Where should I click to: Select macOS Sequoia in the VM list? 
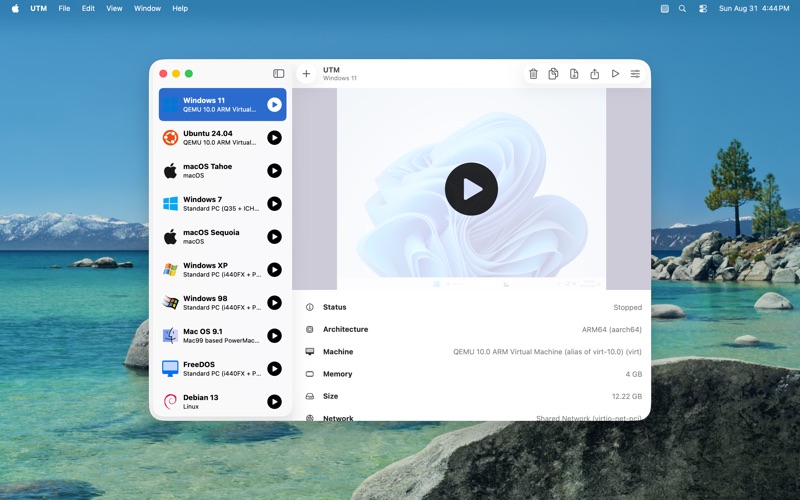(x=222, y=237)
